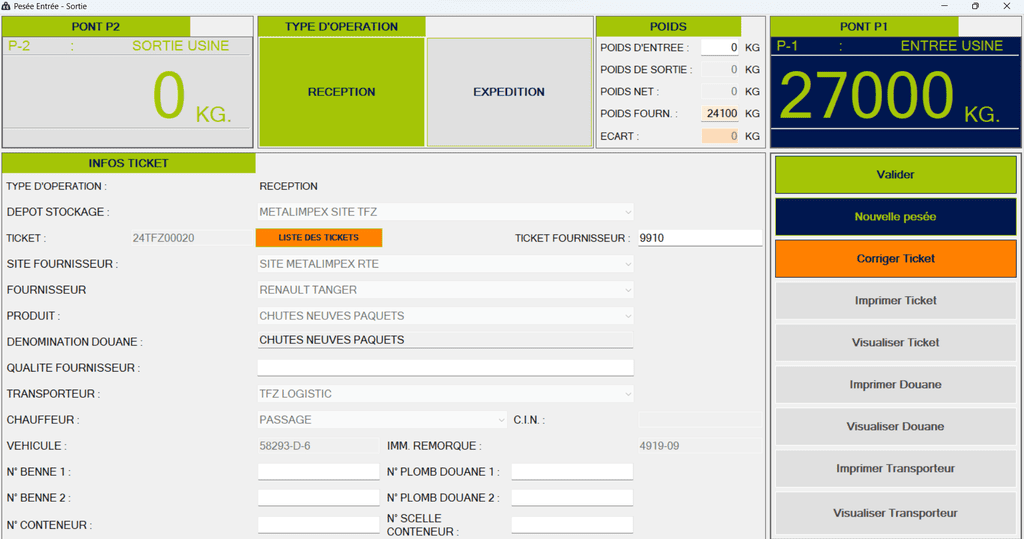The height and width of the screenshot is (539, 1024).
Task: Click the POIDS FOURN. value 24100
Action: 720,113
